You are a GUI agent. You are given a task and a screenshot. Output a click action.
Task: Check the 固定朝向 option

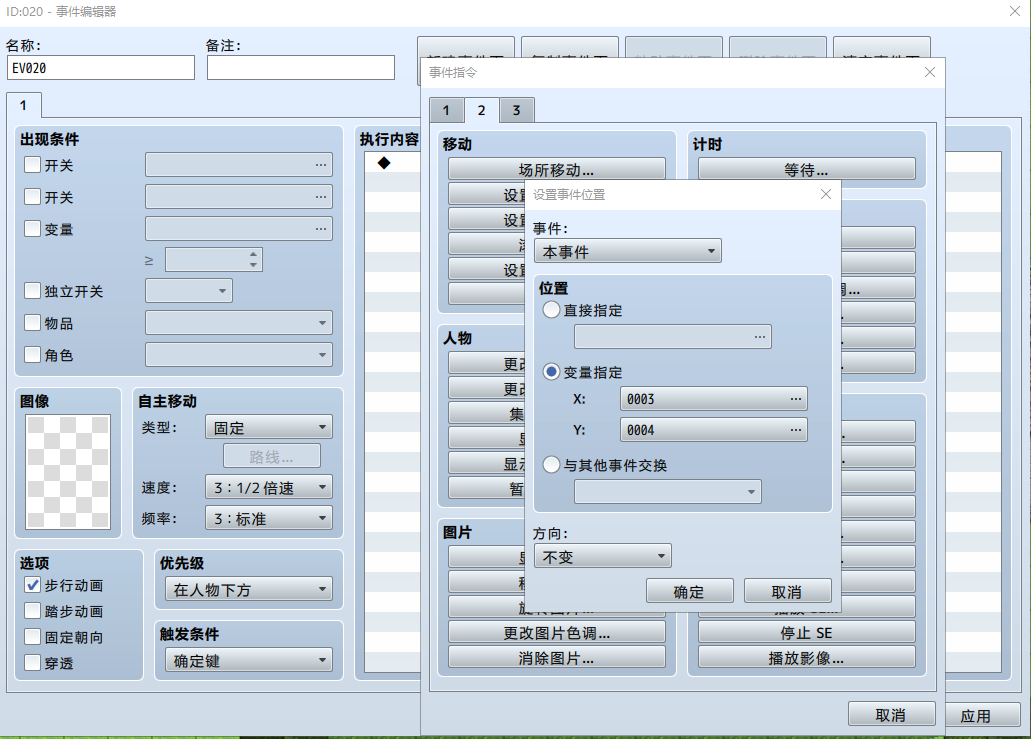tap(32, 636)
